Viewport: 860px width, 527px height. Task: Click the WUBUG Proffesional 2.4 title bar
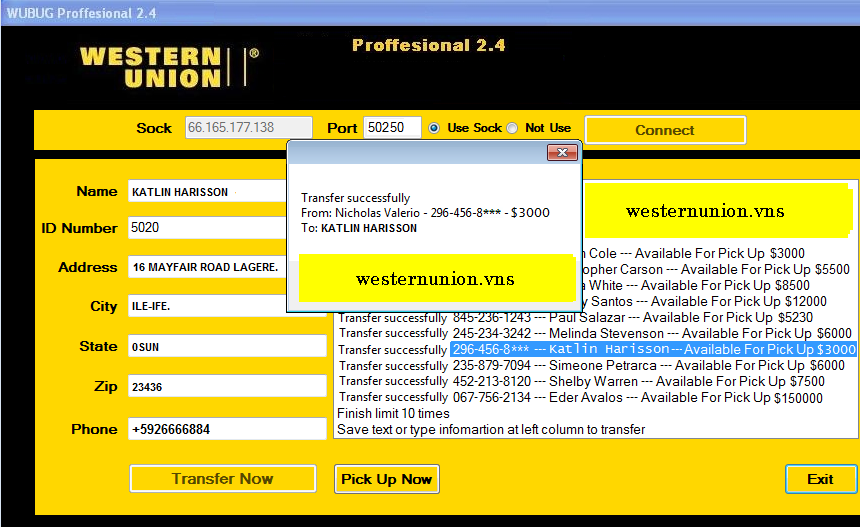pos(430,13)
